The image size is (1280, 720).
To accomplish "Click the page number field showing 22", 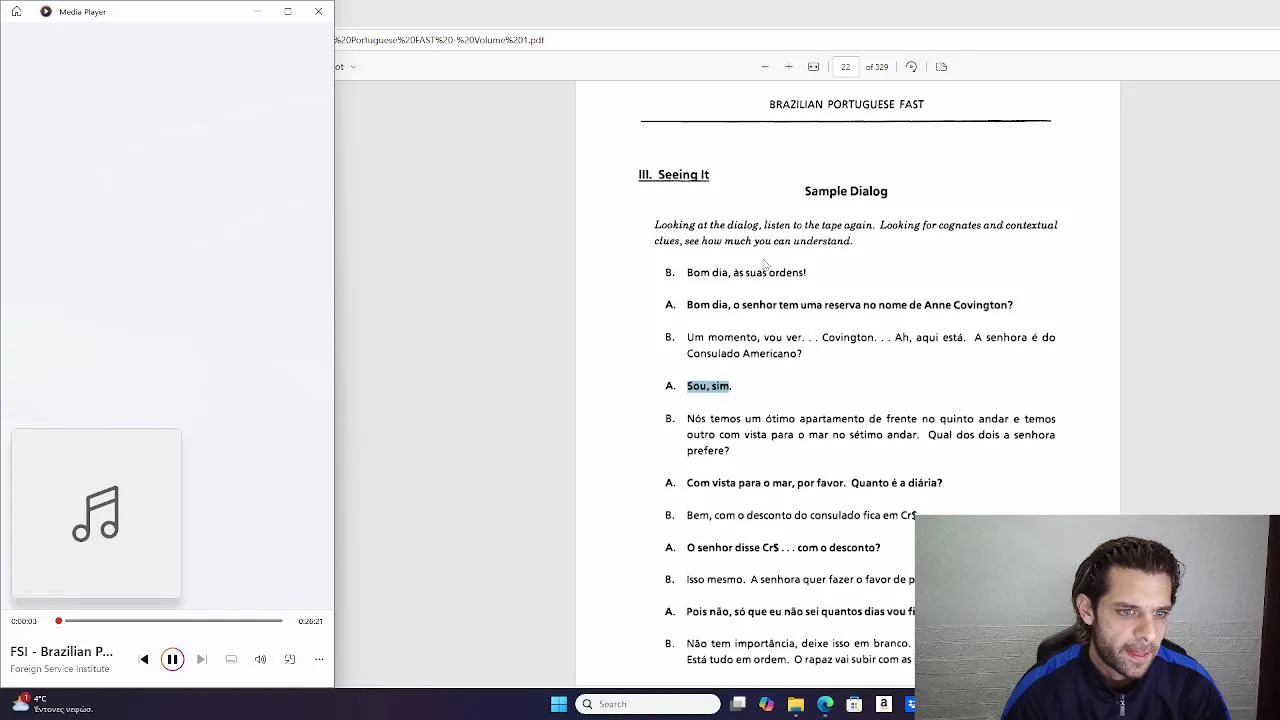I will click(845, 67).
